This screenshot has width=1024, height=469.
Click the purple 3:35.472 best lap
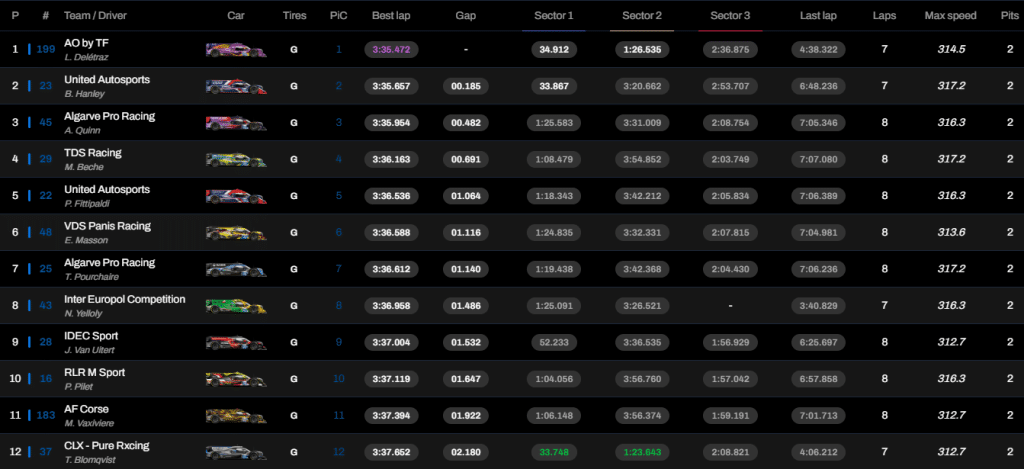391,50
